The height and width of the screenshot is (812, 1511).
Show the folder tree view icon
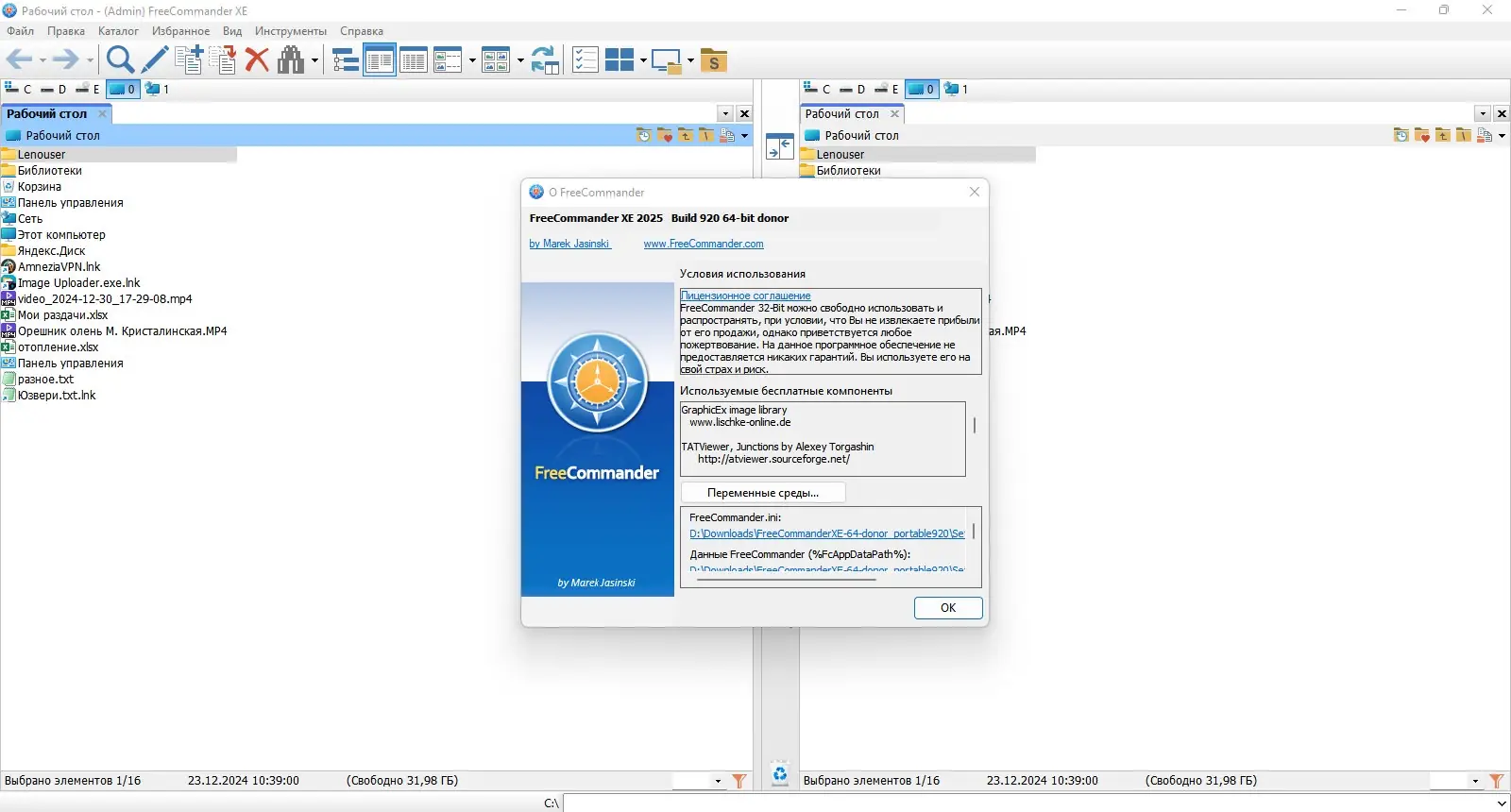[x=346, y=60]
